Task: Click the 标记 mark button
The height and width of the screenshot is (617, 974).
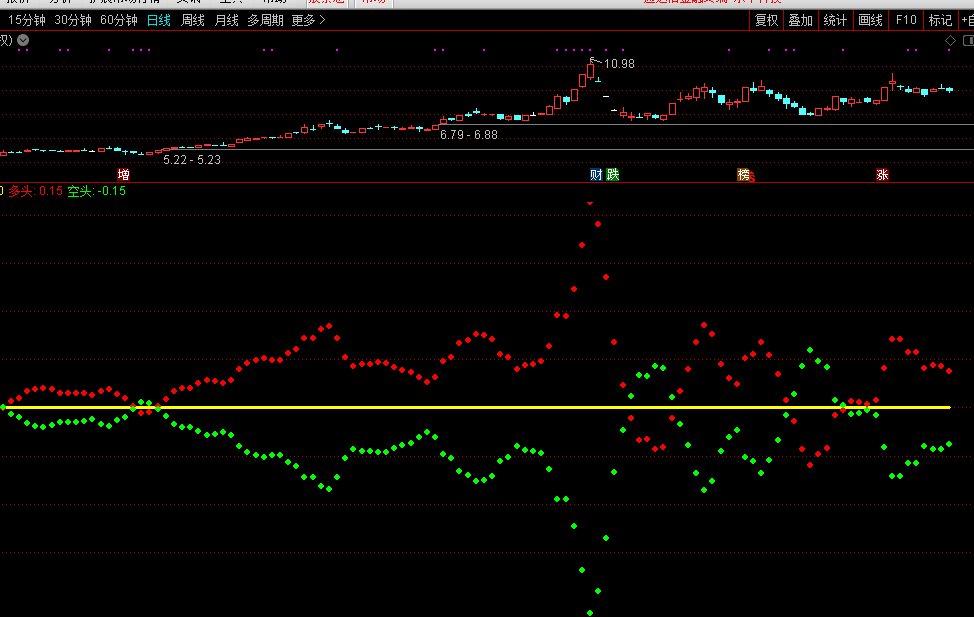Action: tap(940, 20)
